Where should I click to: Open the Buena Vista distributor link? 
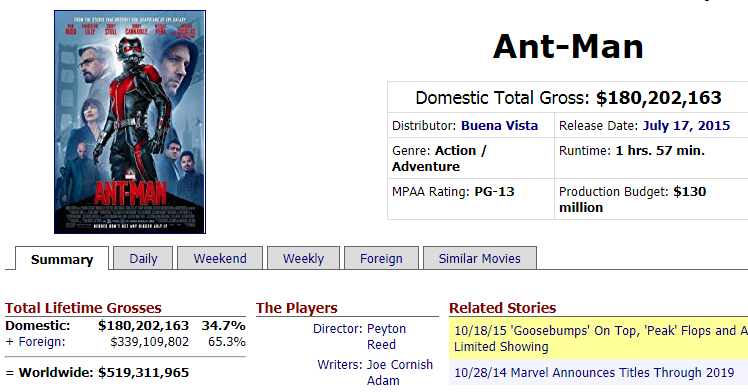click(x=499, y=125)
